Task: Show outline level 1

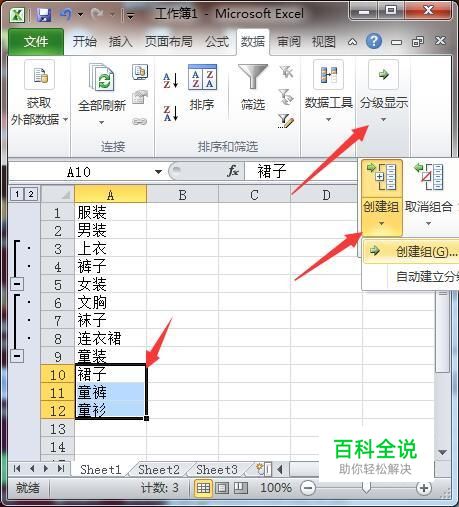Action: (x=17, y=194)
